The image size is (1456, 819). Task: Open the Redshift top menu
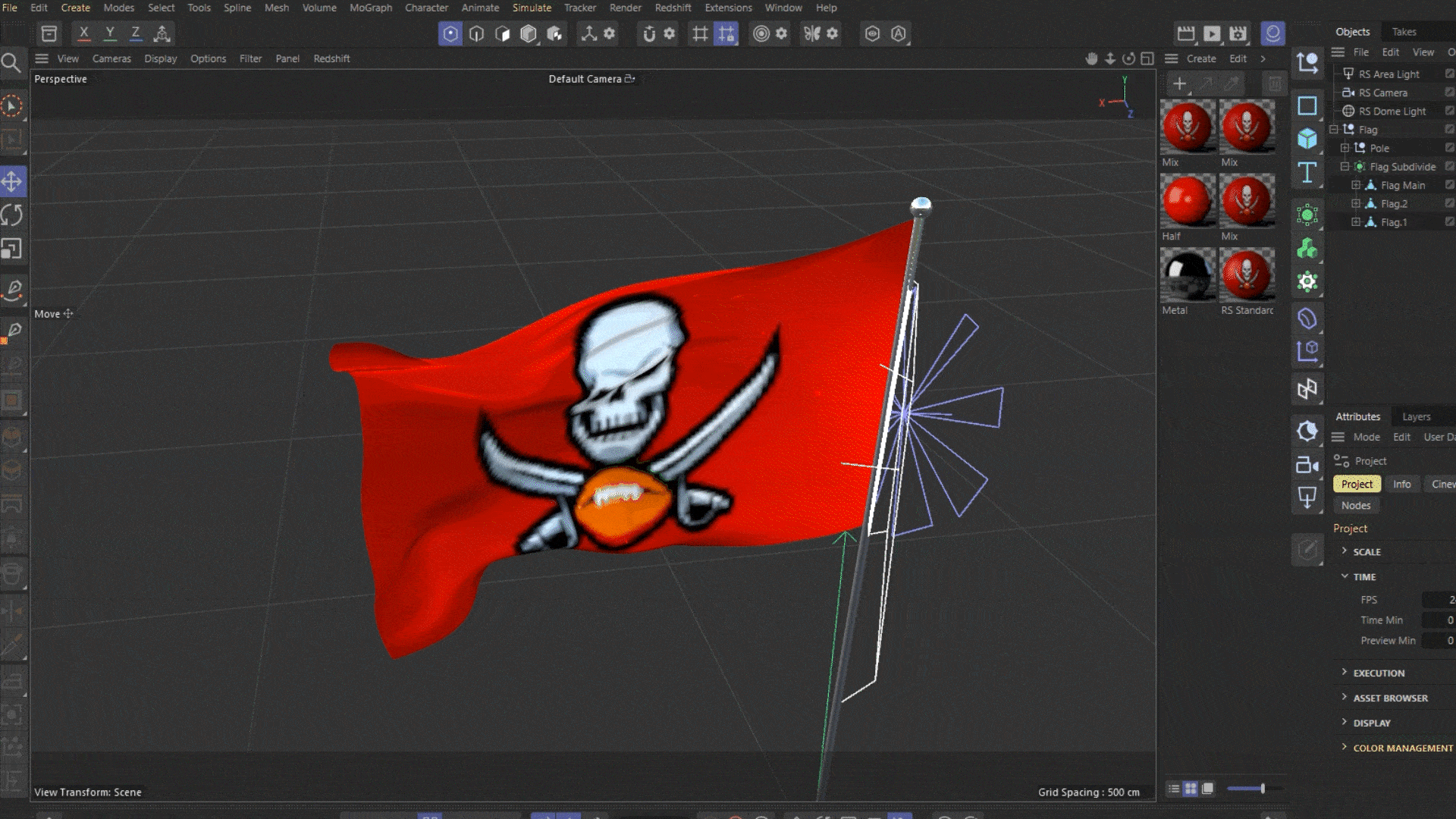point(673,8)
